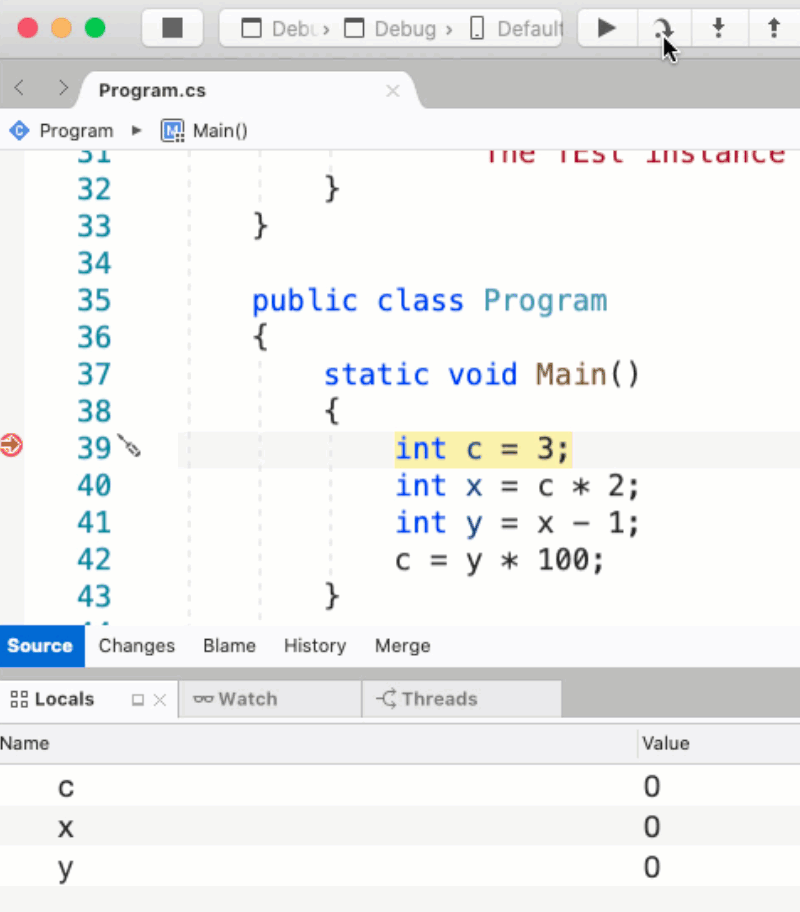Open the Default device target selector
The height and width of the screenshot is (912, 800).
pyautogui.click(x=517, y=28)
